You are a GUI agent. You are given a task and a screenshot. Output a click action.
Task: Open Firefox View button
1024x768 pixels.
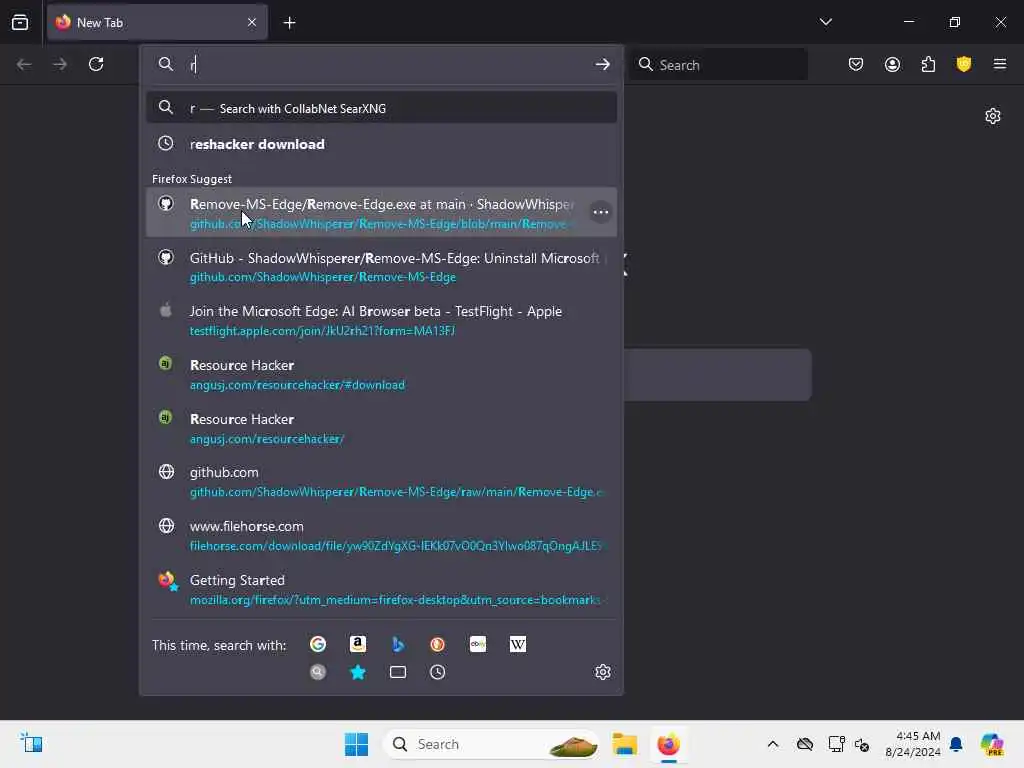click(20, 22)
